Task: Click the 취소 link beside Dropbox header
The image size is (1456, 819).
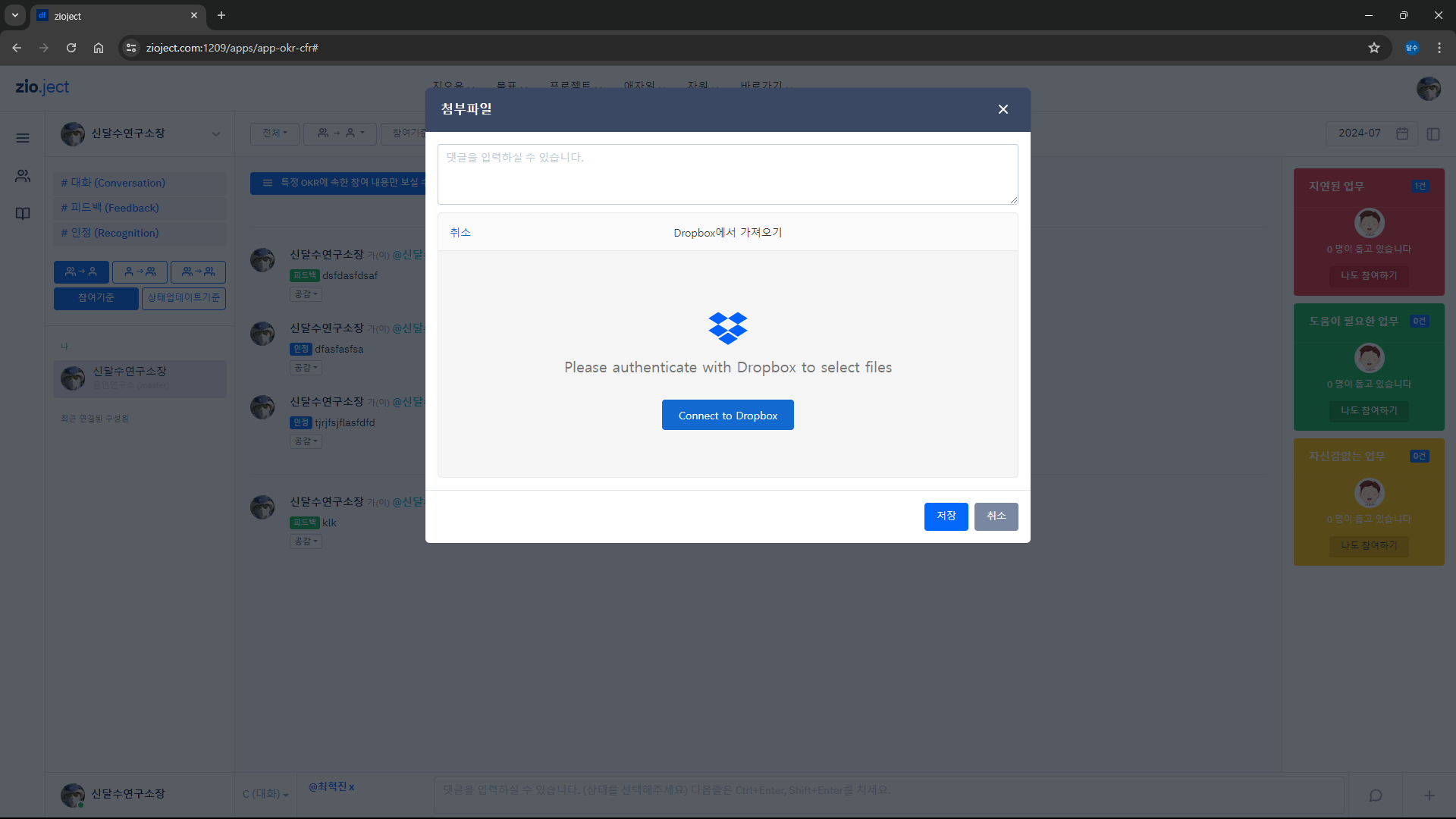Action: tap(460, 232)
